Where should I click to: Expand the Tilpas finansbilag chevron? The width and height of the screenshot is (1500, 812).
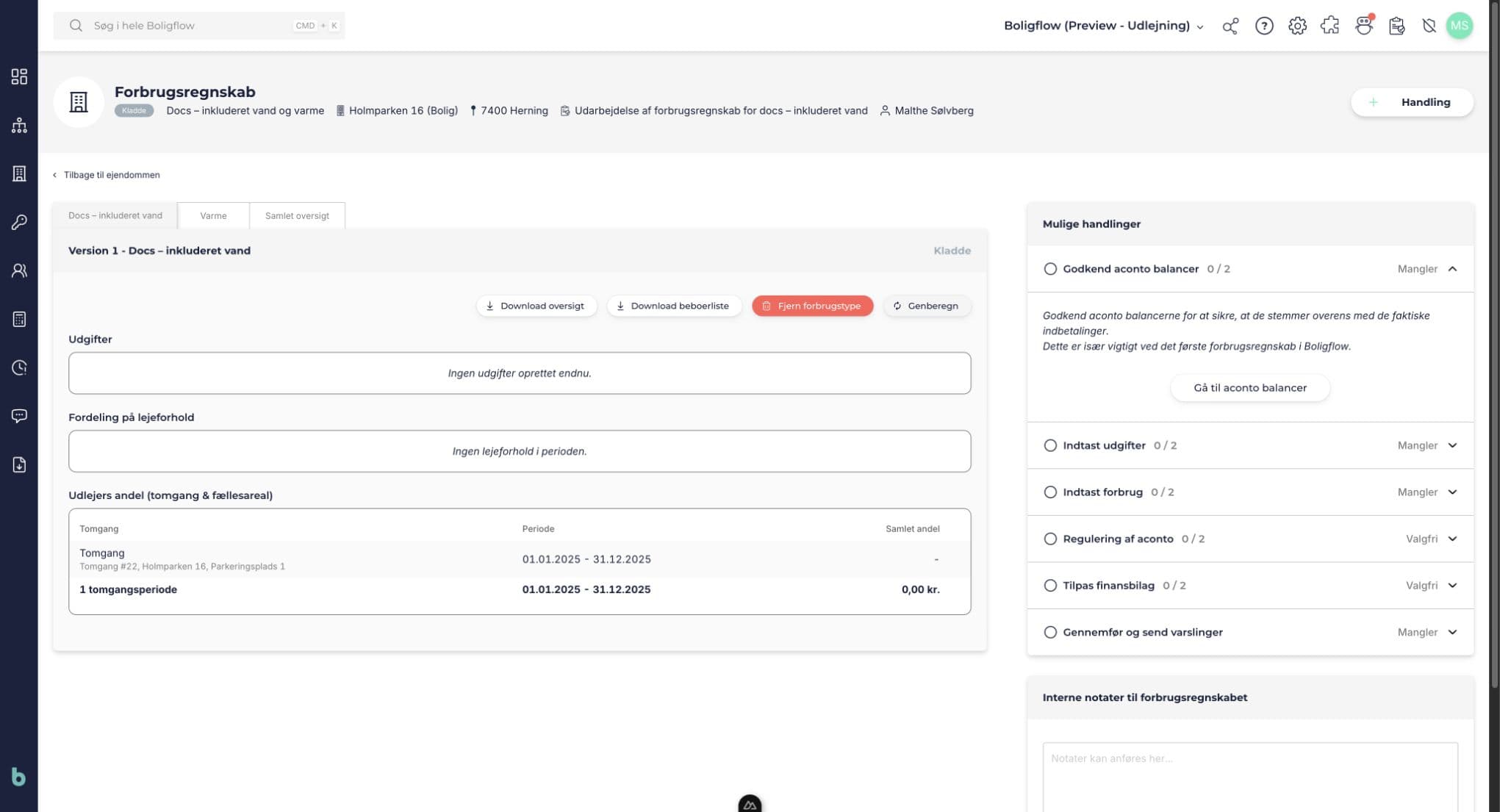click(x=1452, y=586)
